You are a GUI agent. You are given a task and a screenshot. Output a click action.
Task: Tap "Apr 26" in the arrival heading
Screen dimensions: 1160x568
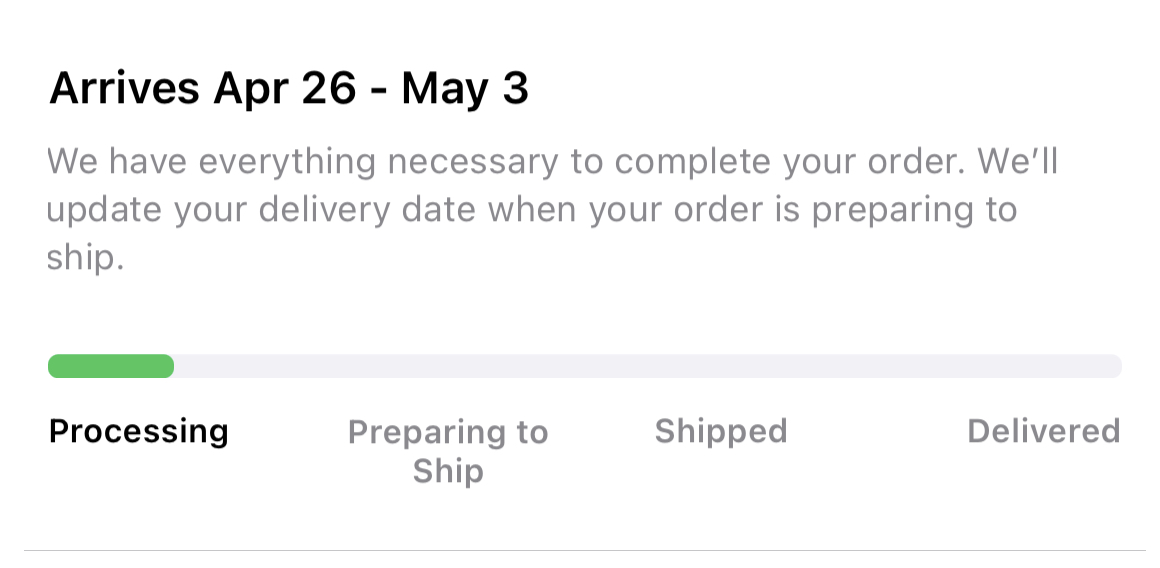(x=285, y=89)
